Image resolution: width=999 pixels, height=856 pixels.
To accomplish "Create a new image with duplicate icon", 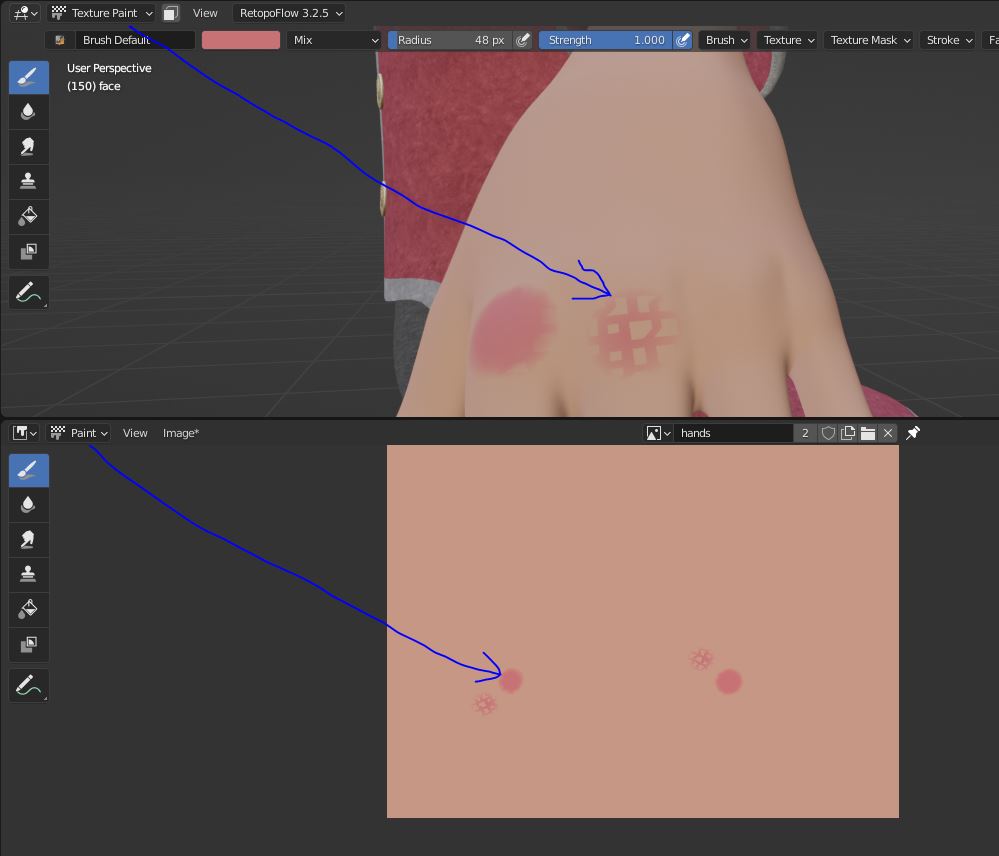I will (x=848, y=433).
